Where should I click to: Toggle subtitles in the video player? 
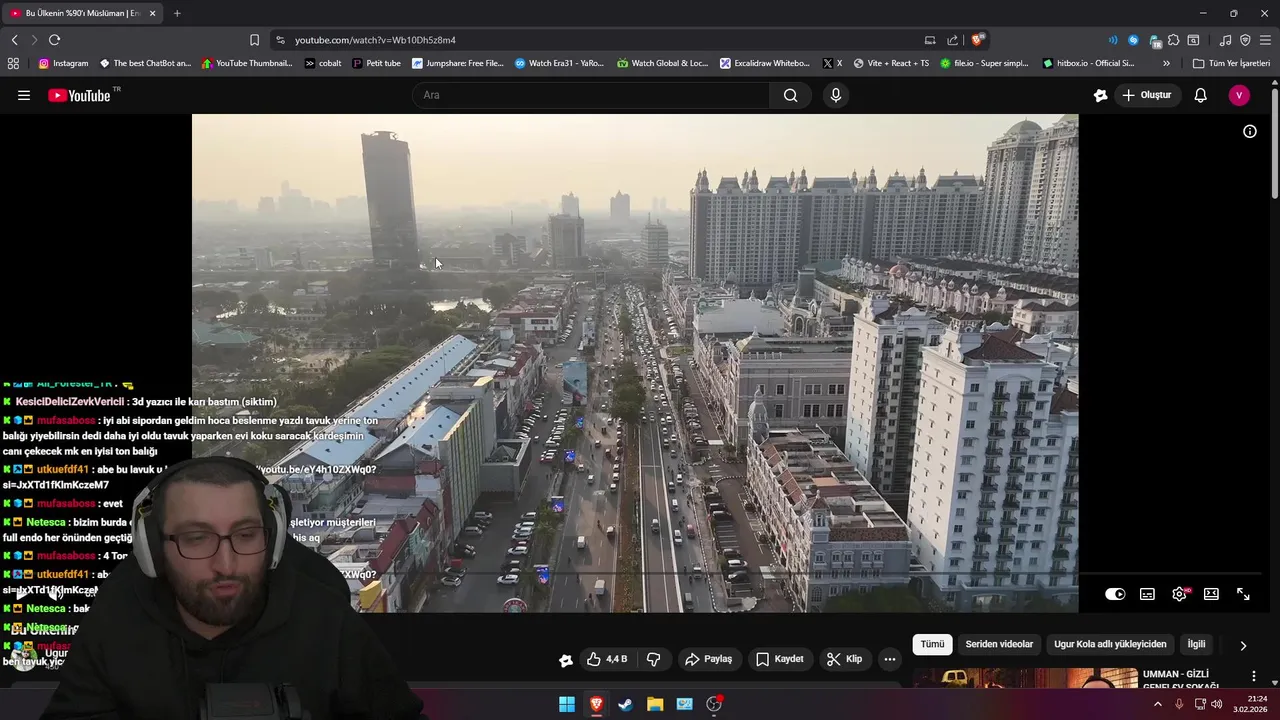[x=1147, y=594]
